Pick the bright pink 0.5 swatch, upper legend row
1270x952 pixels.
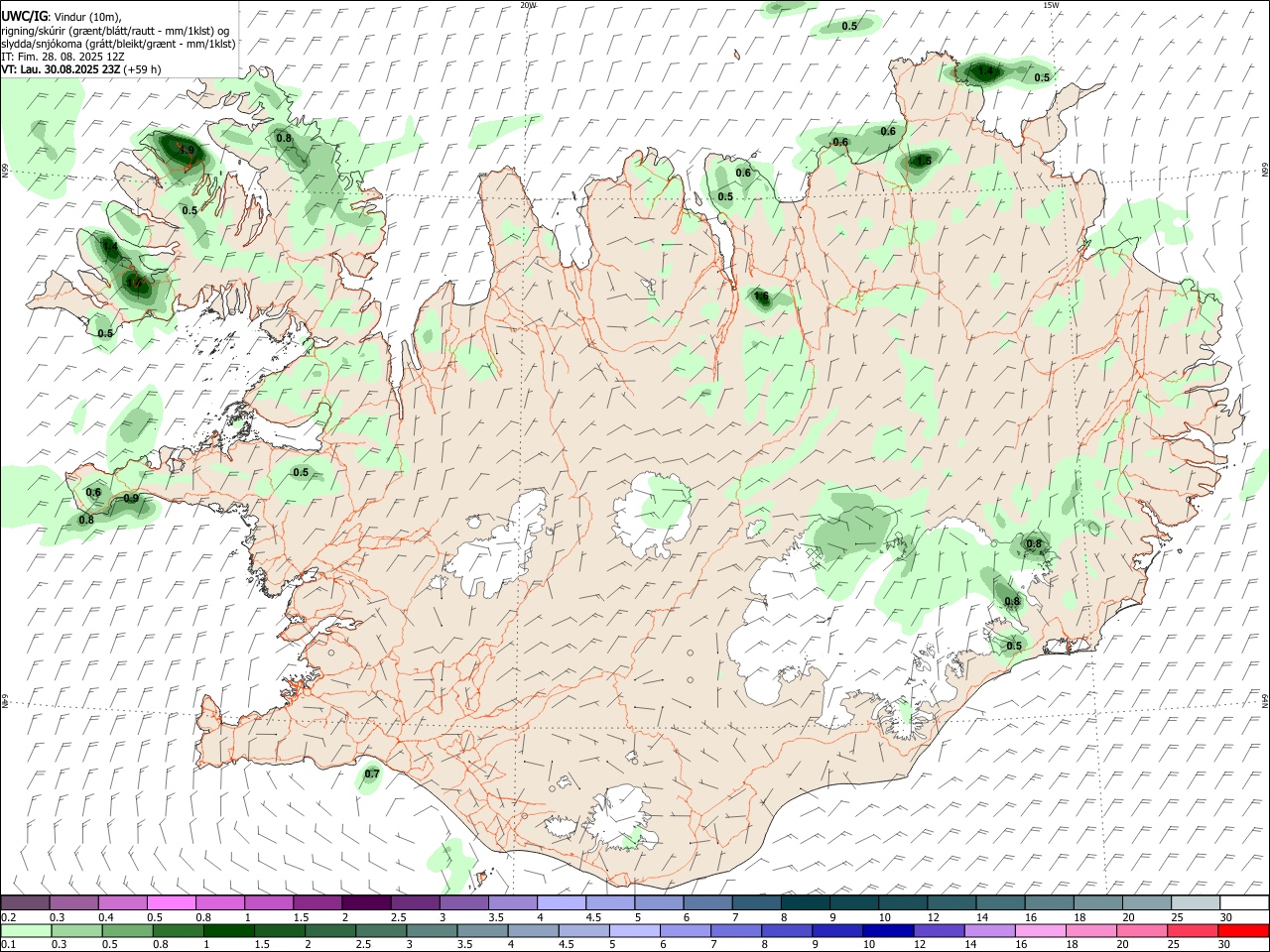pos(171,903)
